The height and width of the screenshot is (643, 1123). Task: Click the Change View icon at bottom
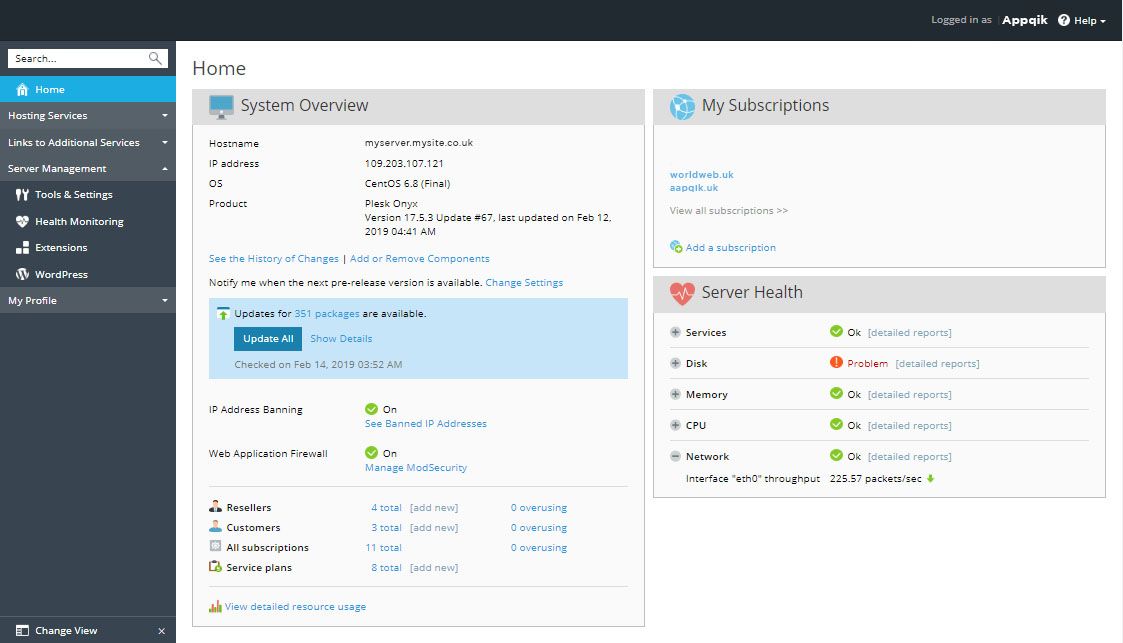point(22,631)
